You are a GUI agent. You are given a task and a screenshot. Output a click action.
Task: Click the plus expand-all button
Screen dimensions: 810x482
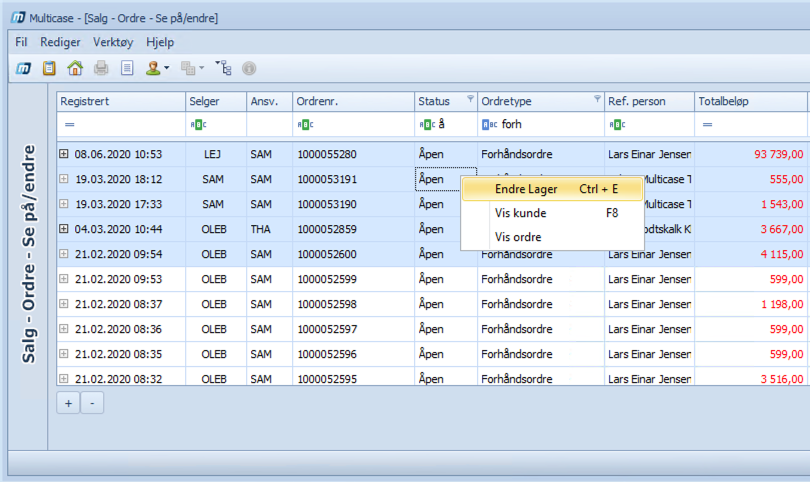(68, 403)
